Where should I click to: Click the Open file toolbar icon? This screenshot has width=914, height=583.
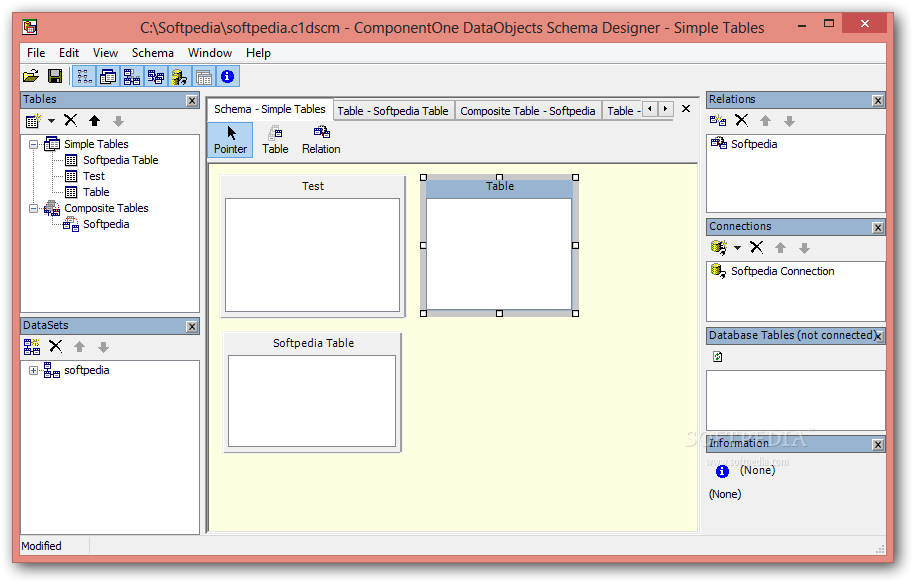click(31, 76)
